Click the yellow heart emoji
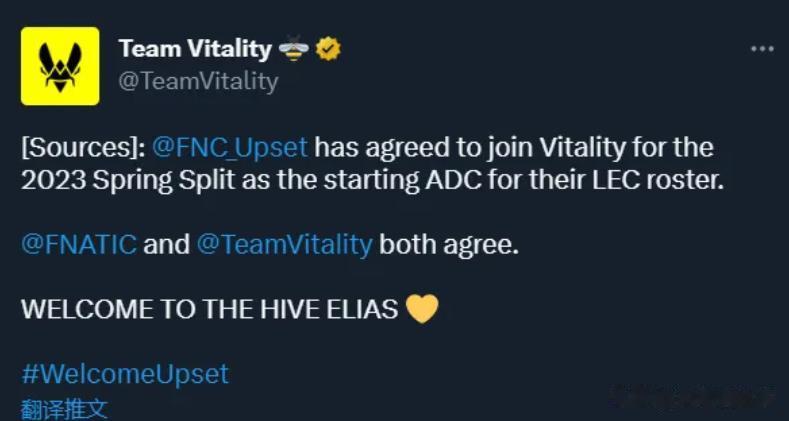This screenshot has width=789, height=421. [423, 309]
